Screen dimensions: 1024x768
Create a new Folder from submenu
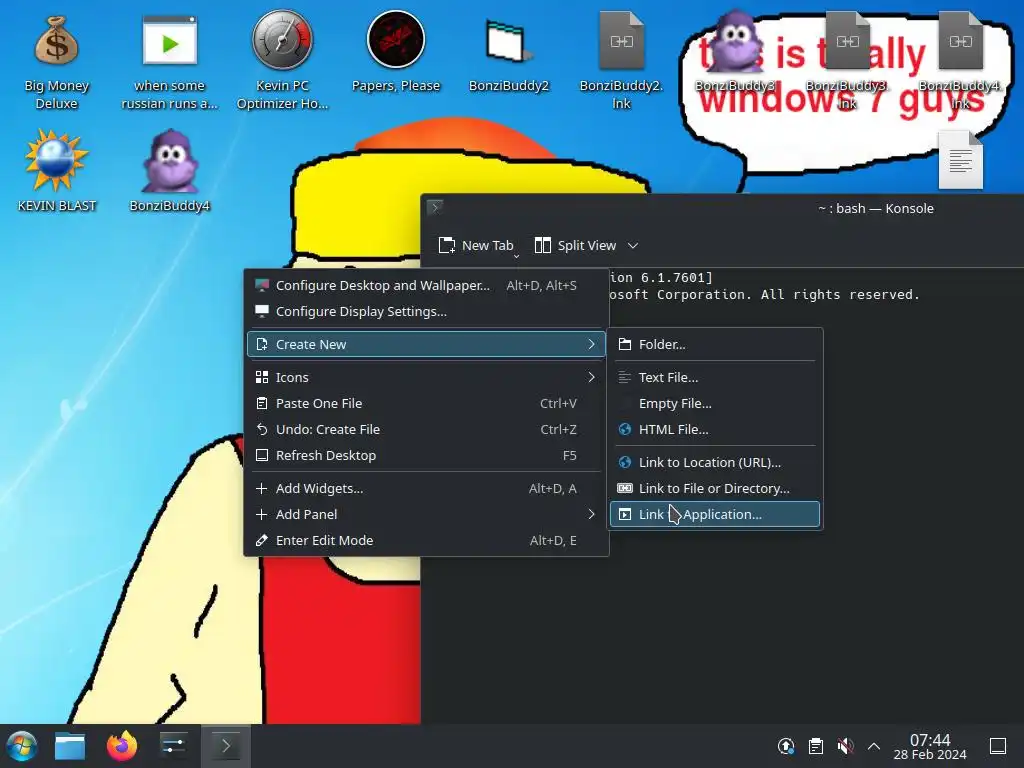[x=715, y=344]
